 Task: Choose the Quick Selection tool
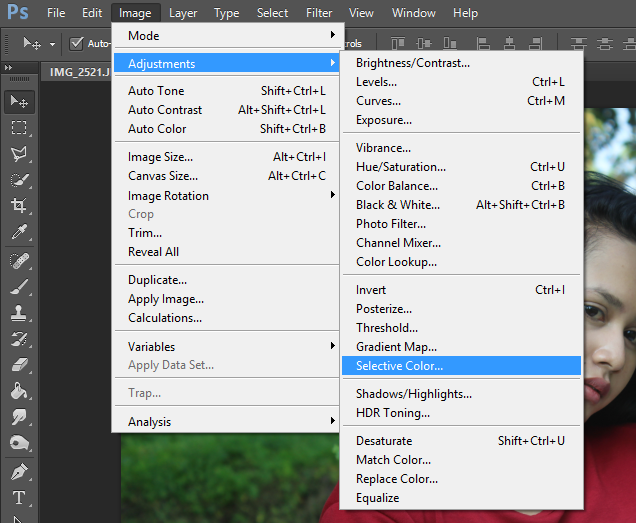point(19,180)
